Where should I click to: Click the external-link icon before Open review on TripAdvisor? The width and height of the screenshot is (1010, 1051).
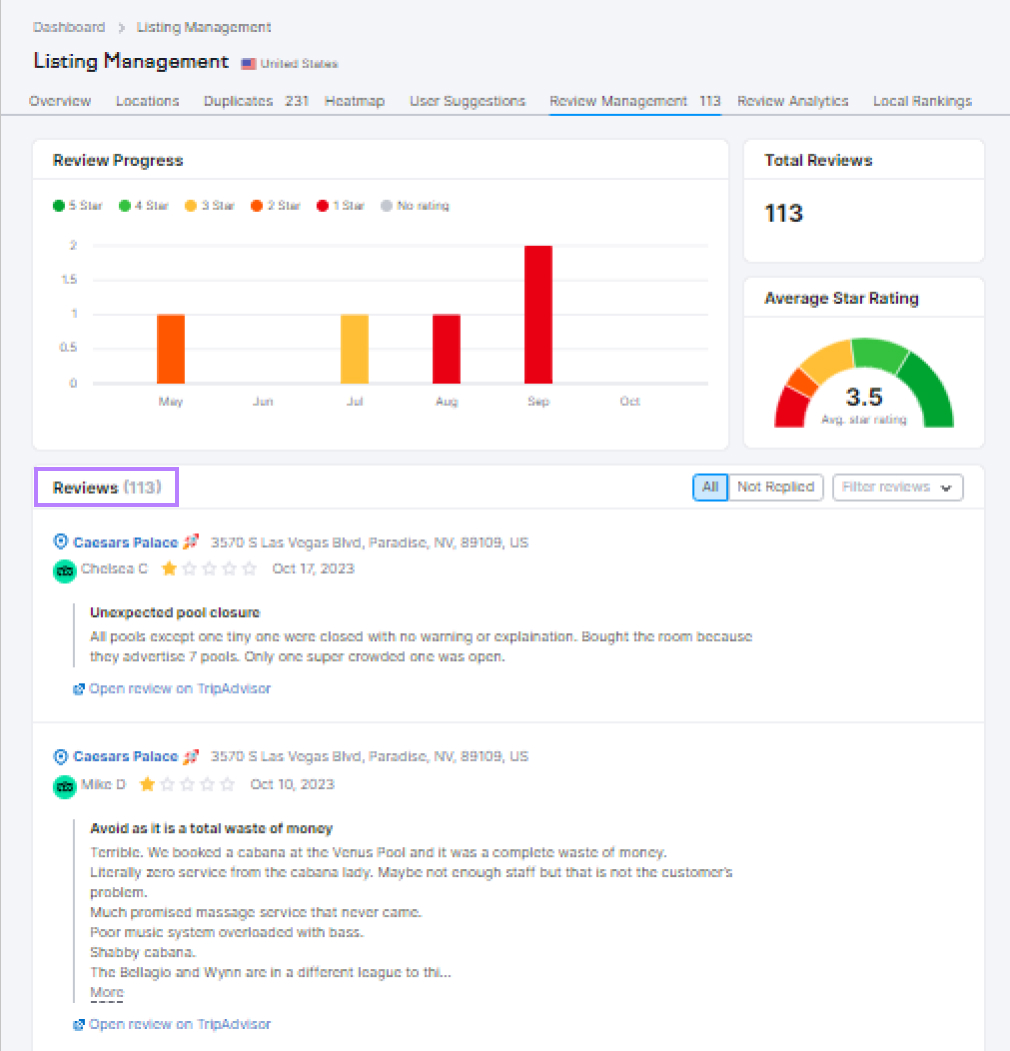[78, 688]
